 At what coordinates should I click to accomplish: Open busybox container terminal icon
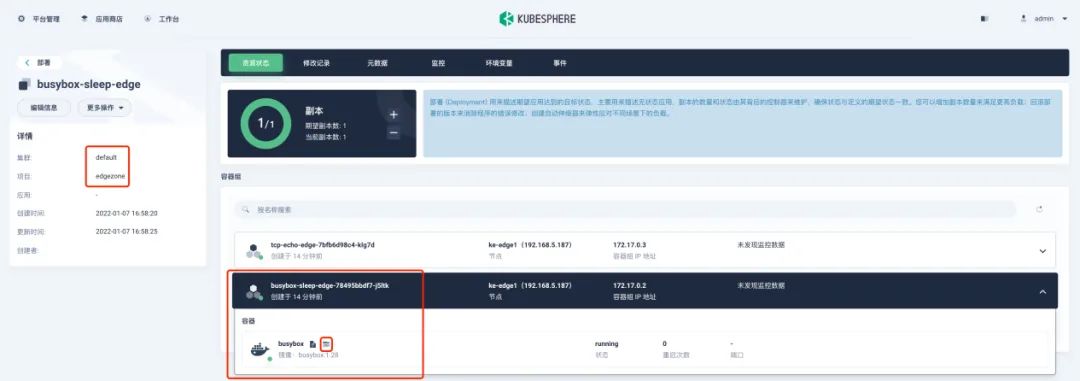tap(326, 343)
